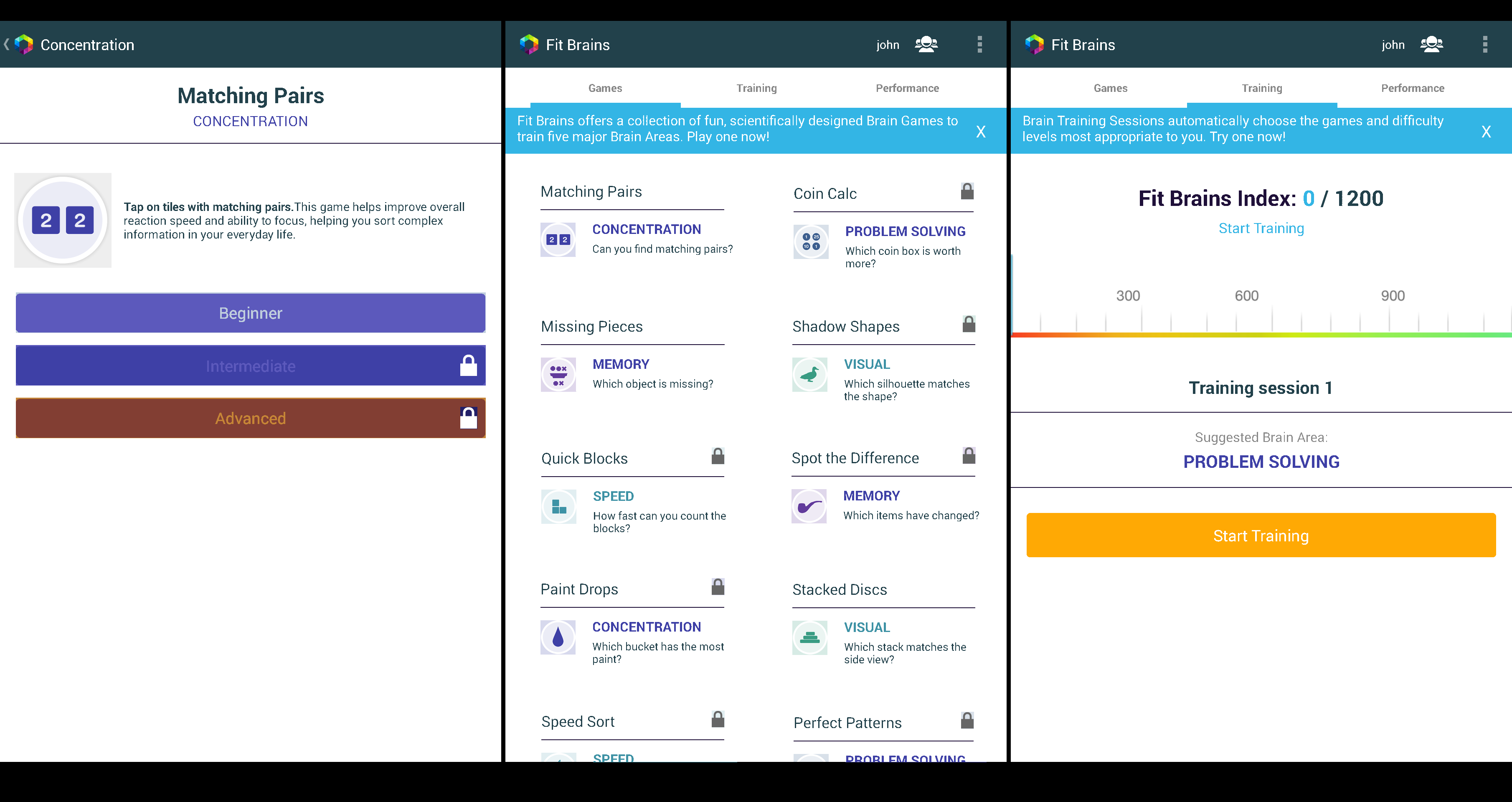Select the Paint Drops Concentration icon
This screenshot has width=1512, height=802.
point(558,637)
